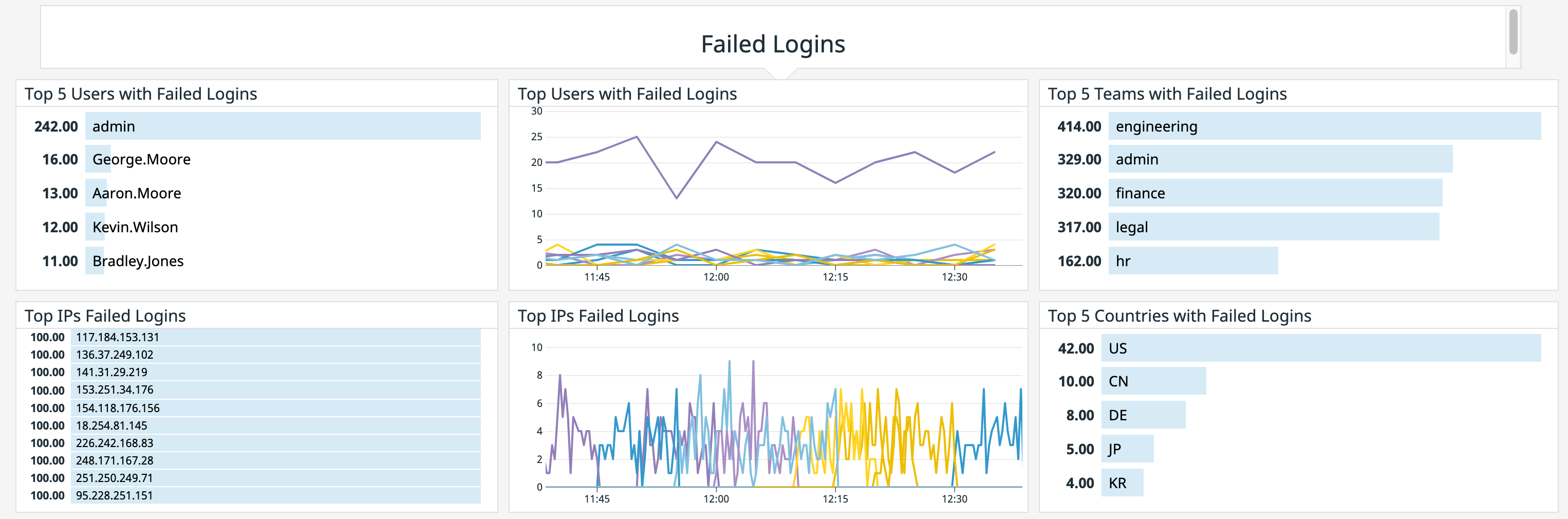This screenshot has width=1568, height=519.
Task: Click the engineering bar under Top 5 Teams
Action: tap(1278, 127)
